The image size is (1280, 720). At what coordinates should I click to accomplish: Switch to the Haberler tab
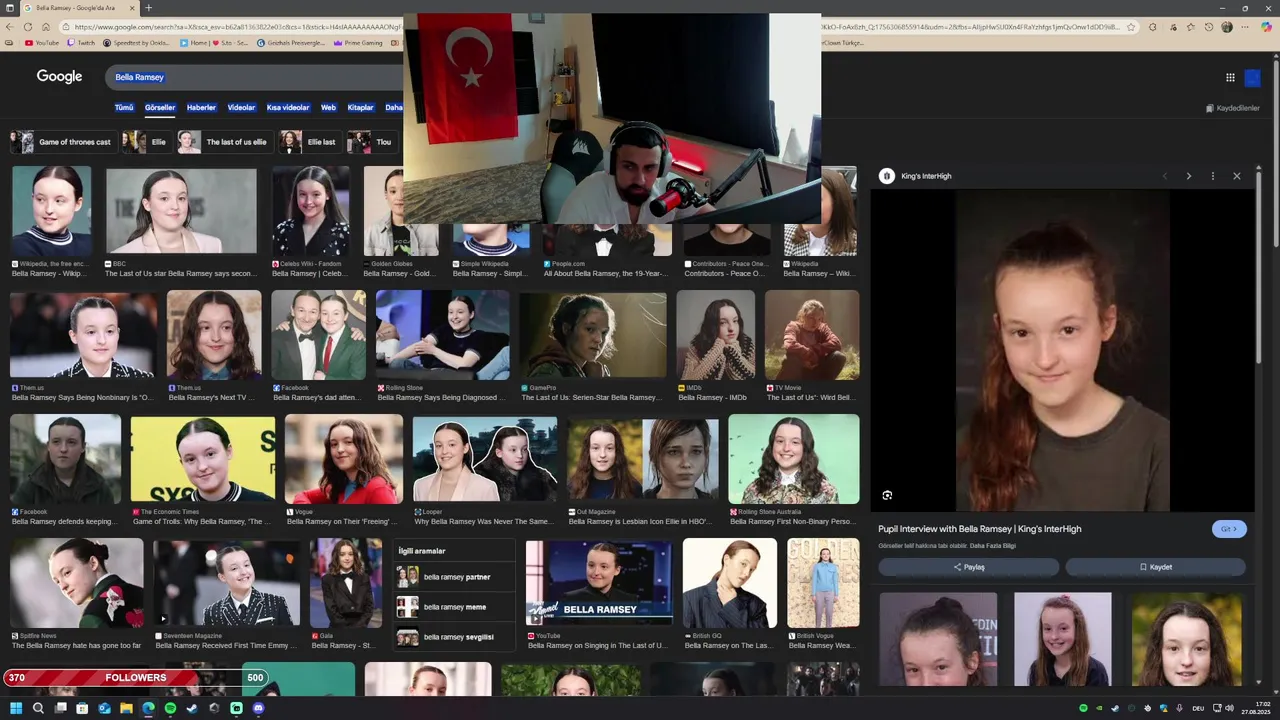tap(201, 107)
